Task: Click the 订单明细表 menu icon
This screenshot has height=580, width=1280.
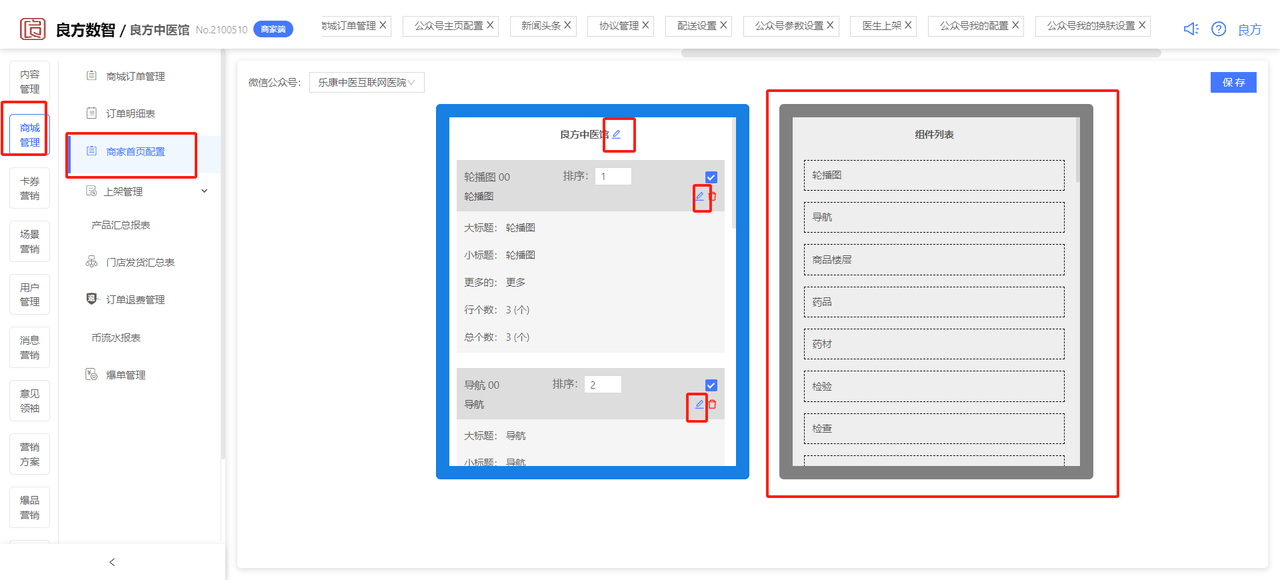Action: [92, 113]
